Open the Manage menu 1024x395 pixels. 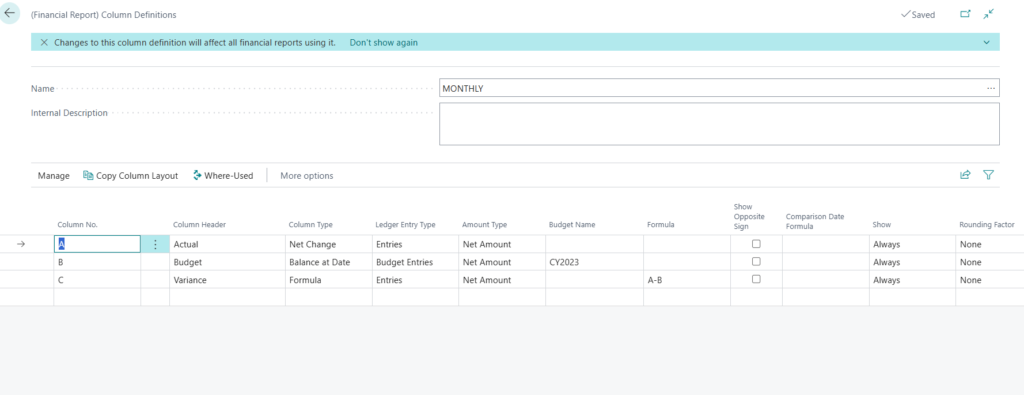(x=54, y=176)
